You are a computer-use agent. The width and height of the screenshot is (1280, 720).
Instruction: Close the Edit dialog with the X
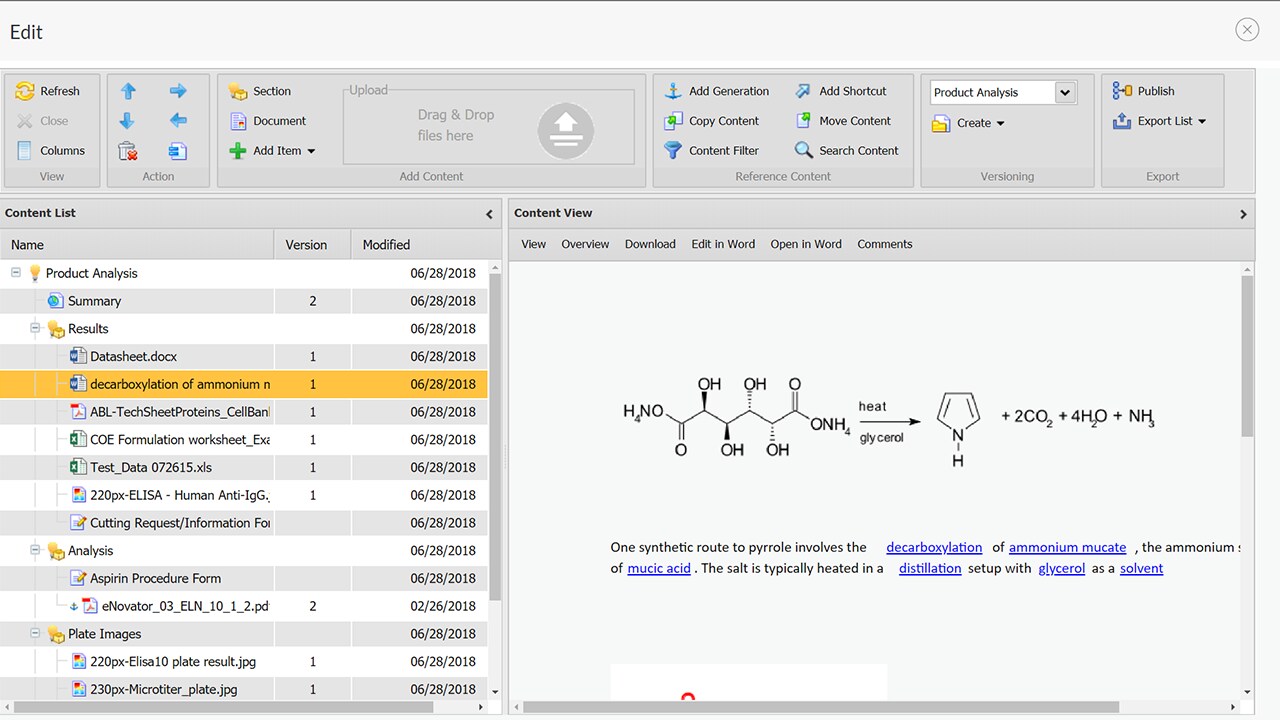[1247, 30]
